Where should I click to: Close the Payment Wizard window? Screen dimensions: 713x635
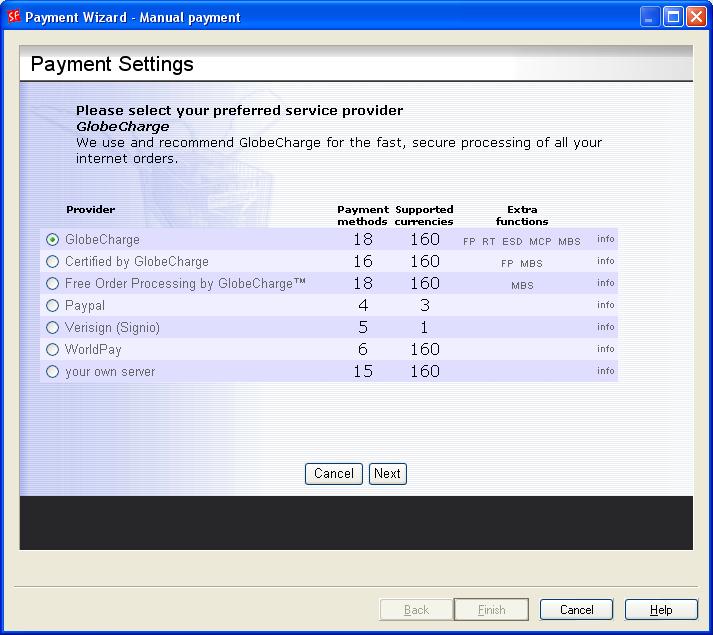(695, 17)
